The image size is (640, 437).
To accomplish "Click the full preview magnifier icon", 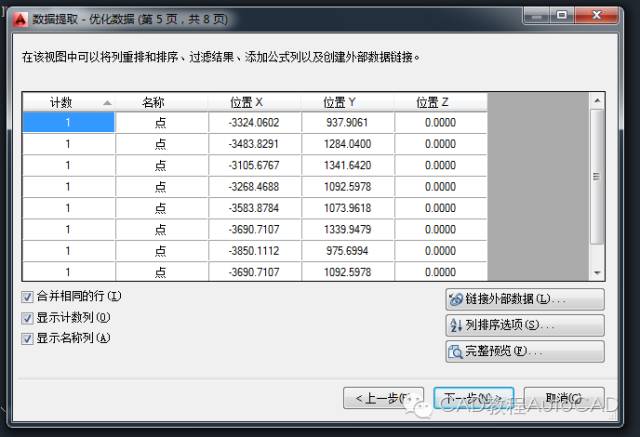I will 456,351.
